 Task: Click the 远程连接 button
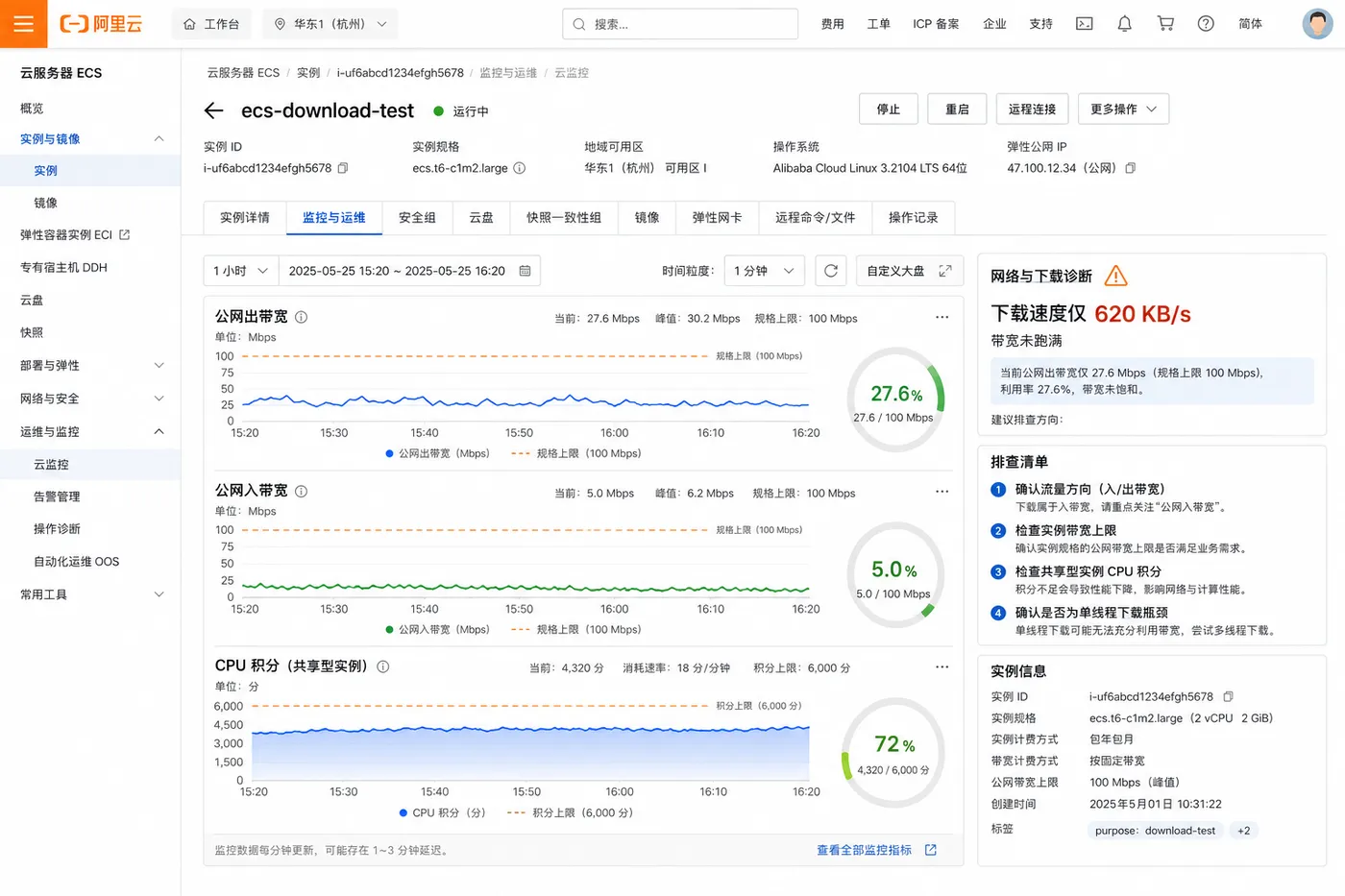(x=1032, y=109)
